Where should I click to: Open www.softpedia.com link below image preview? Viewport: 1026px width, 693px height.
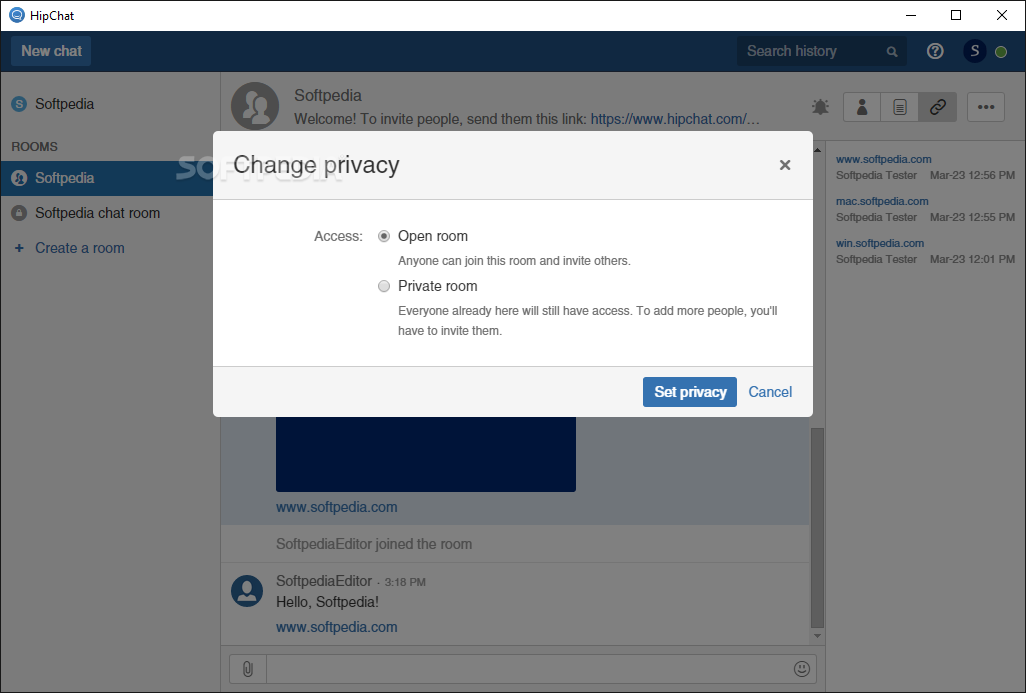(x=336, y=507)
